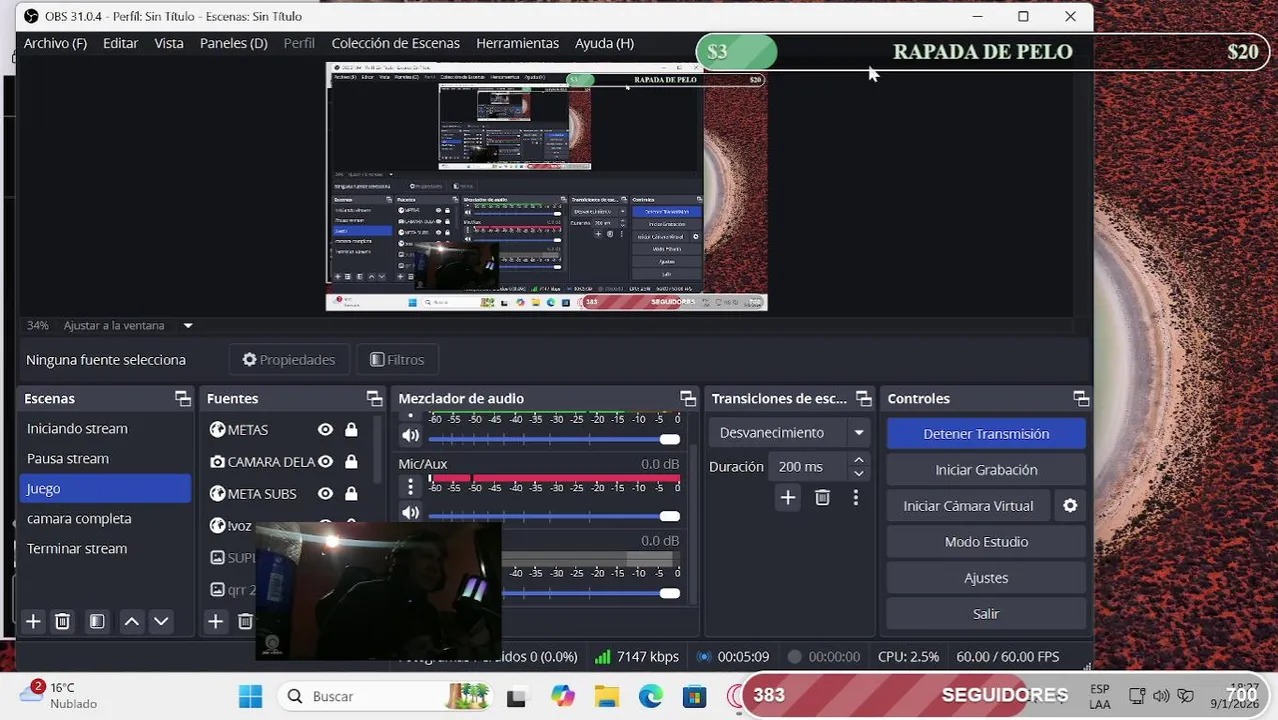Screen dimensions: 1278x720
Task: Remove transition using its trash icon
Action: [x=822, y=497]
